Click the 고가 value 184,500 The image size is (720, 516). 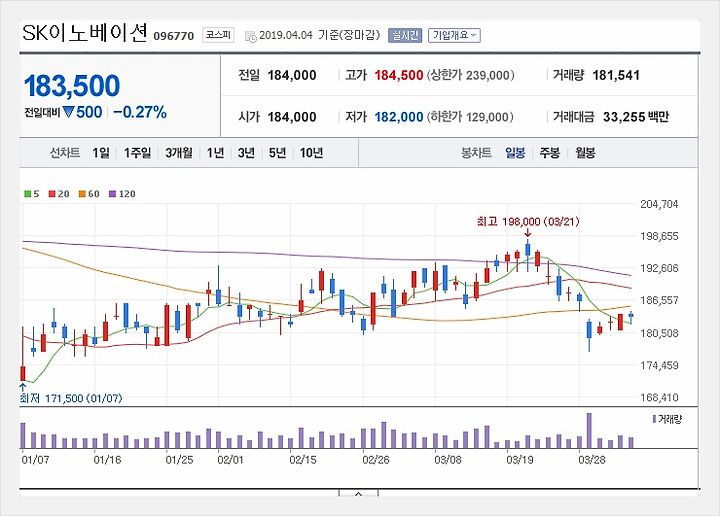[x=399, y=75]
